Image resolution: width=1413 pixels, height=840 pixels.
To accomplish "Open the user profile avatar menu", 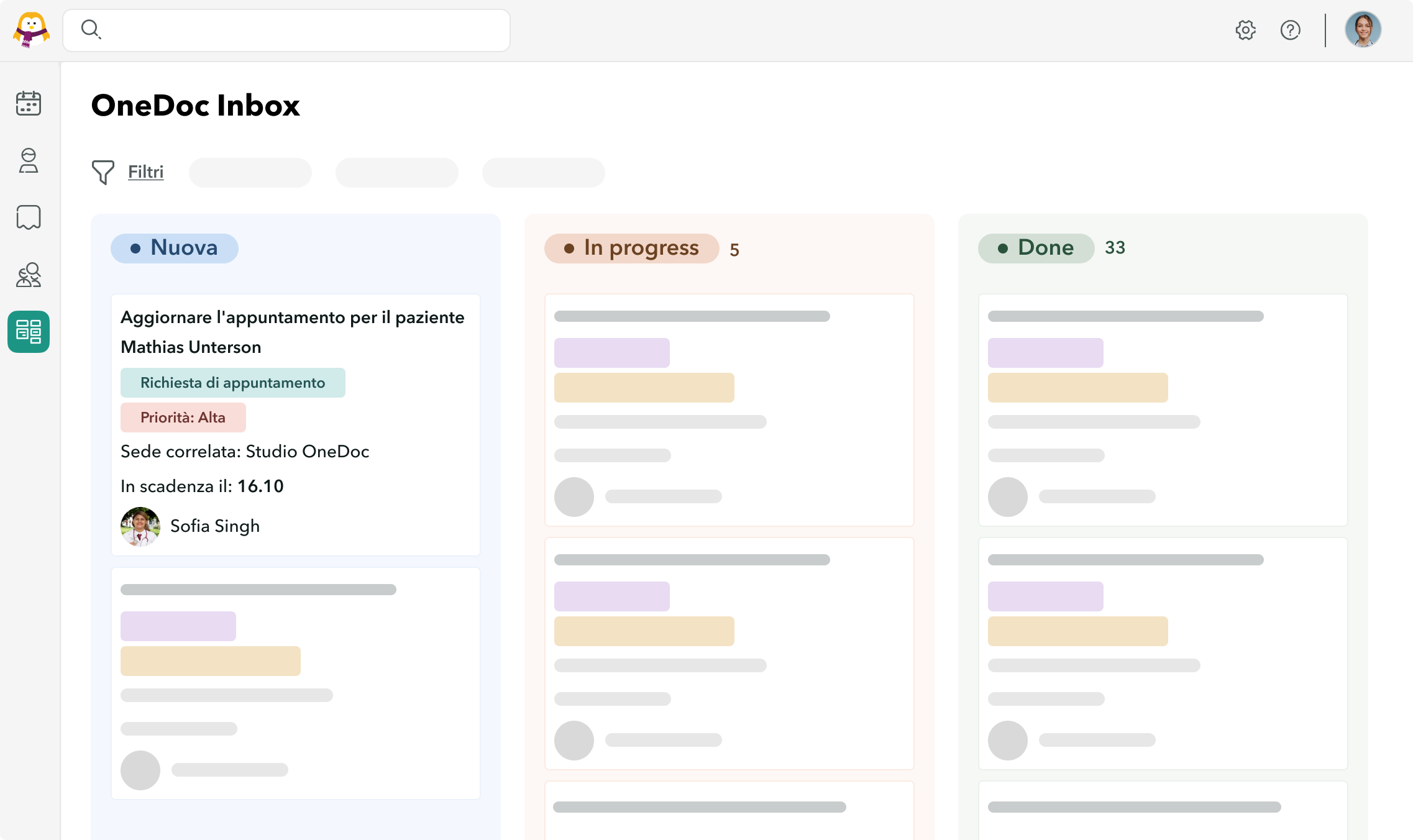I will (1363, 30).
